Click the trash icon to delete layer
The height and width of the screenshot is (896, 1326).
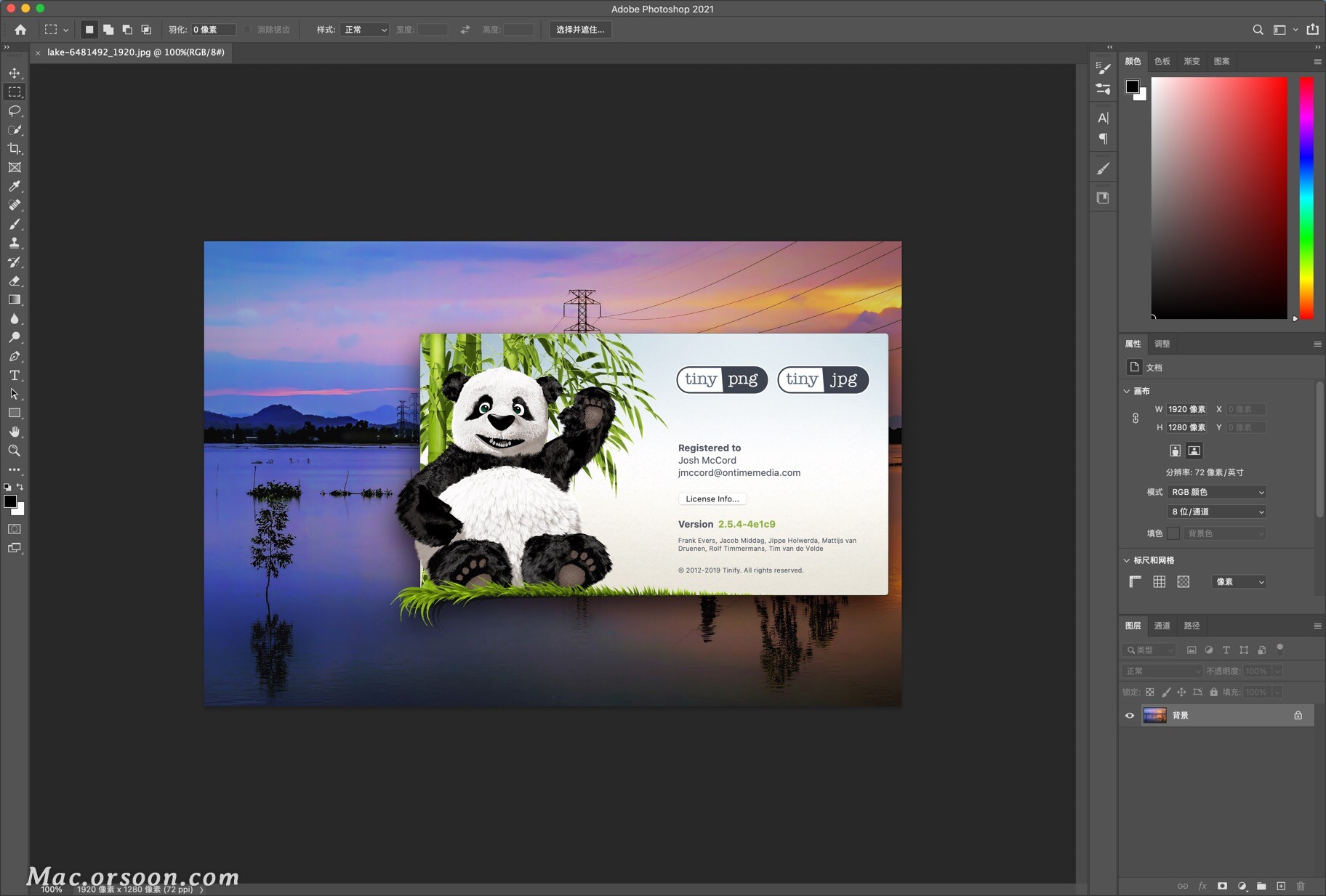tap(1301, 886)
